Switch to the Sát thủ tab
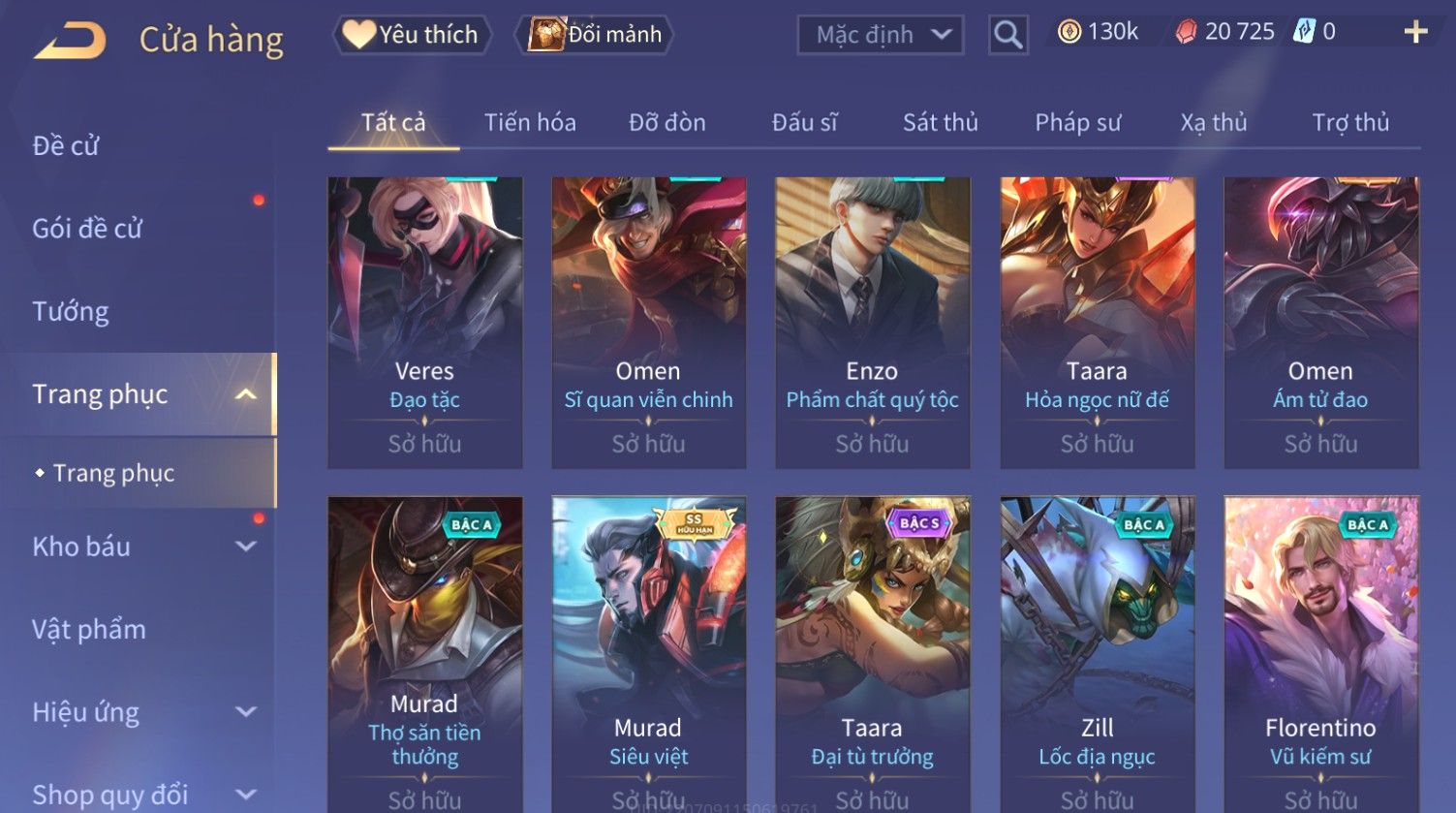1456x813 pixels. tap(940, 123)
